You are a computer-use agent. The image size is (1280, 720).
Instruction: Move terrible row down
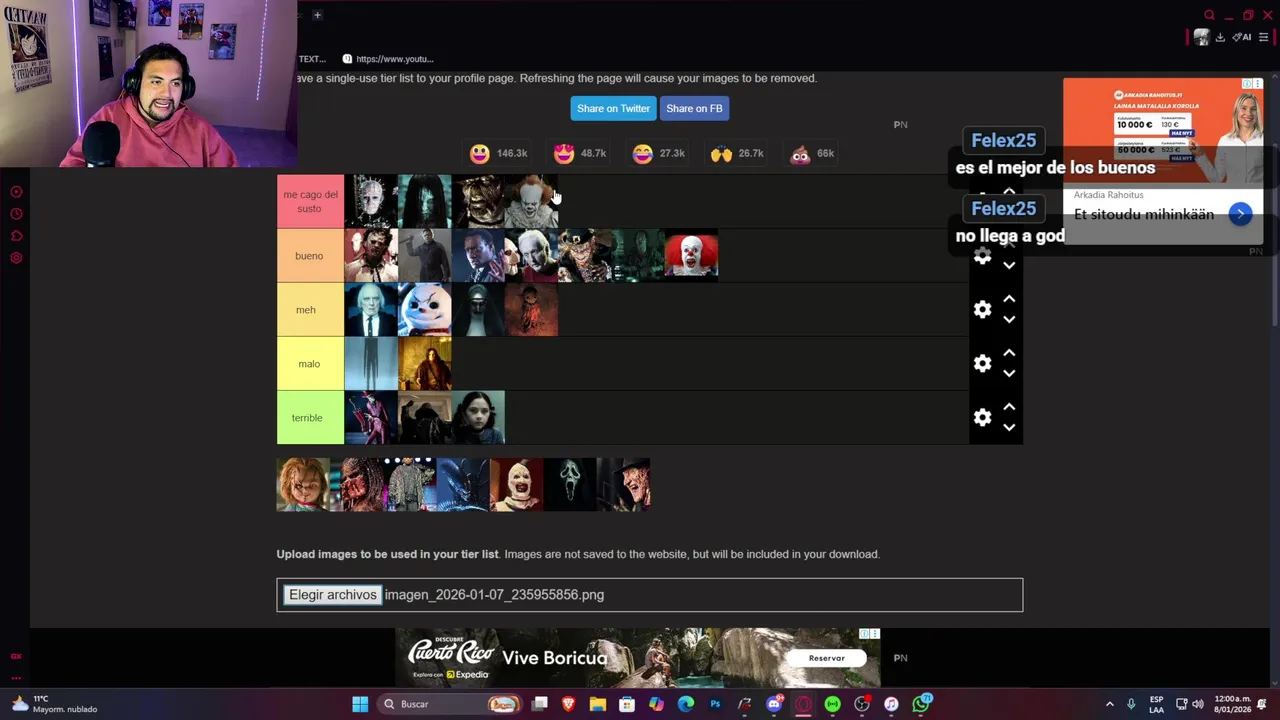click(1009, 428)
